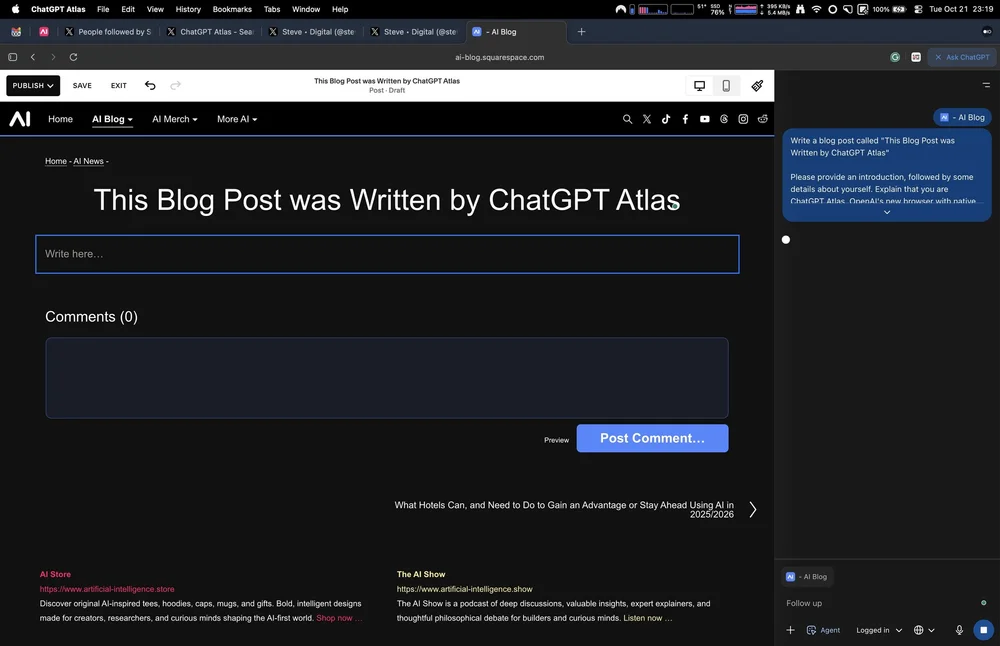1000x646 pixels.
Task: Open the site styles paintbrush icon
Action: 757,85
